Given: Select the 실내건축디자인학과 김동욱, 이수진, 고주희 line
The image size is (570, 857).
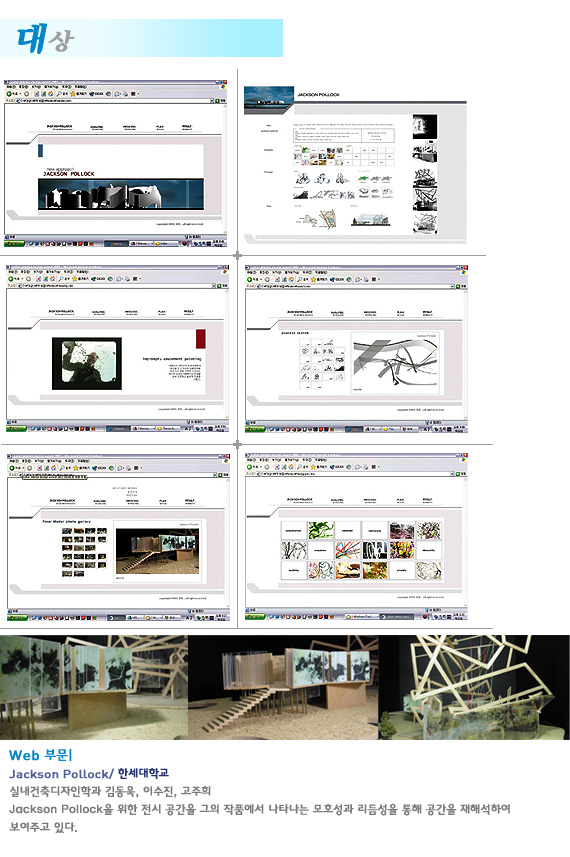Looking at the screenshot, I should point(110,791).
